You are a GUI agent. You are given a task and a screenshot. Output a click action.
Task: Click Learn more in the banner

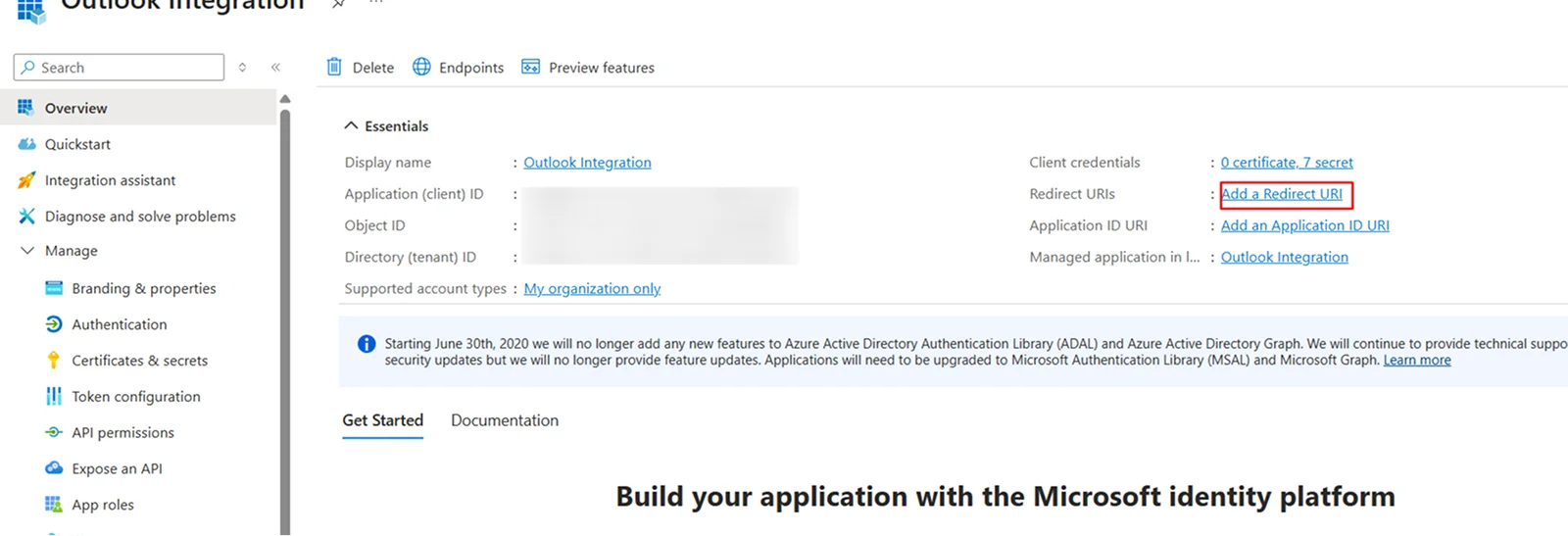click(1417, 361)
